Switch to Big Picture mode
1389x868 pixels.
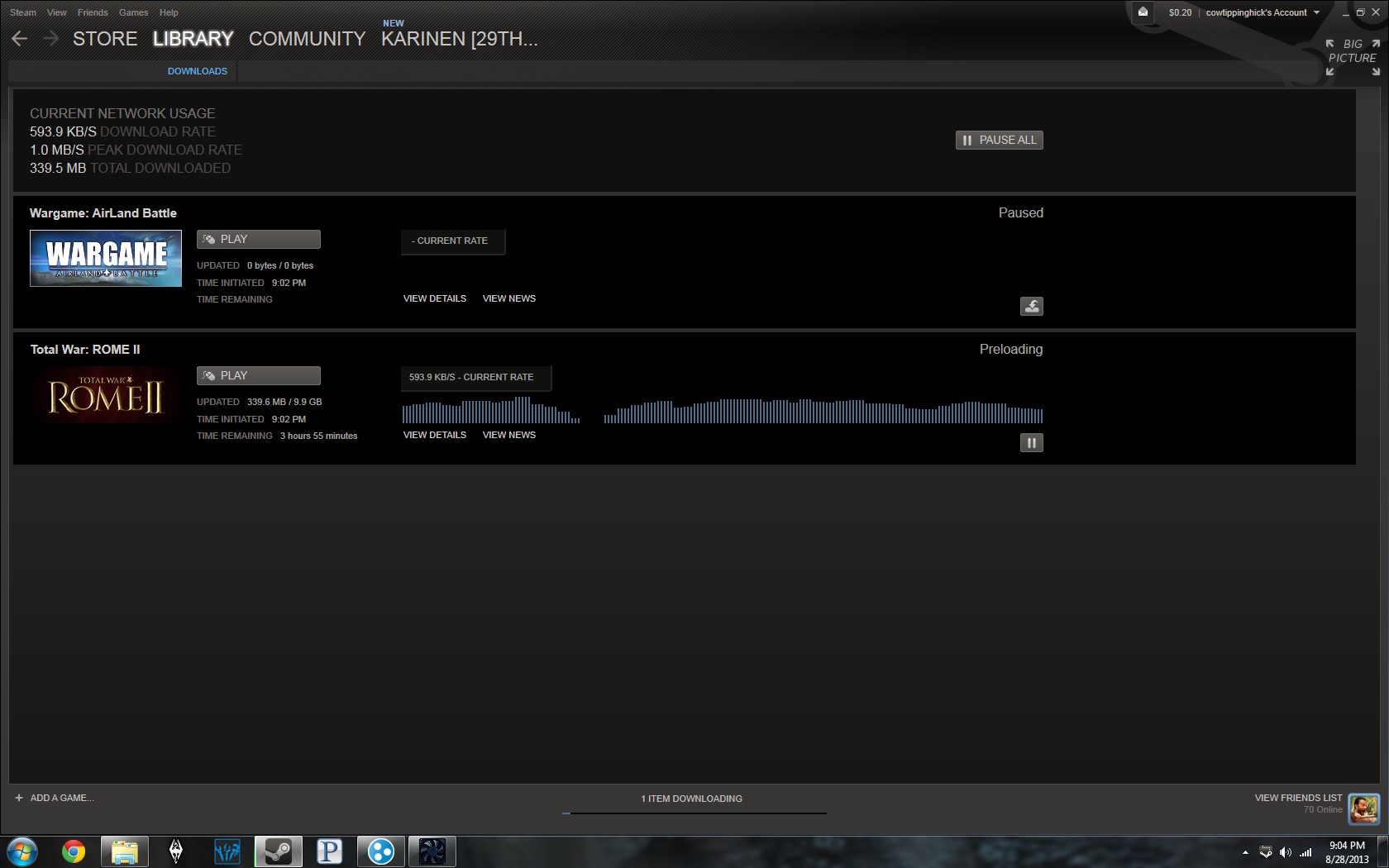pos(1353,57)
